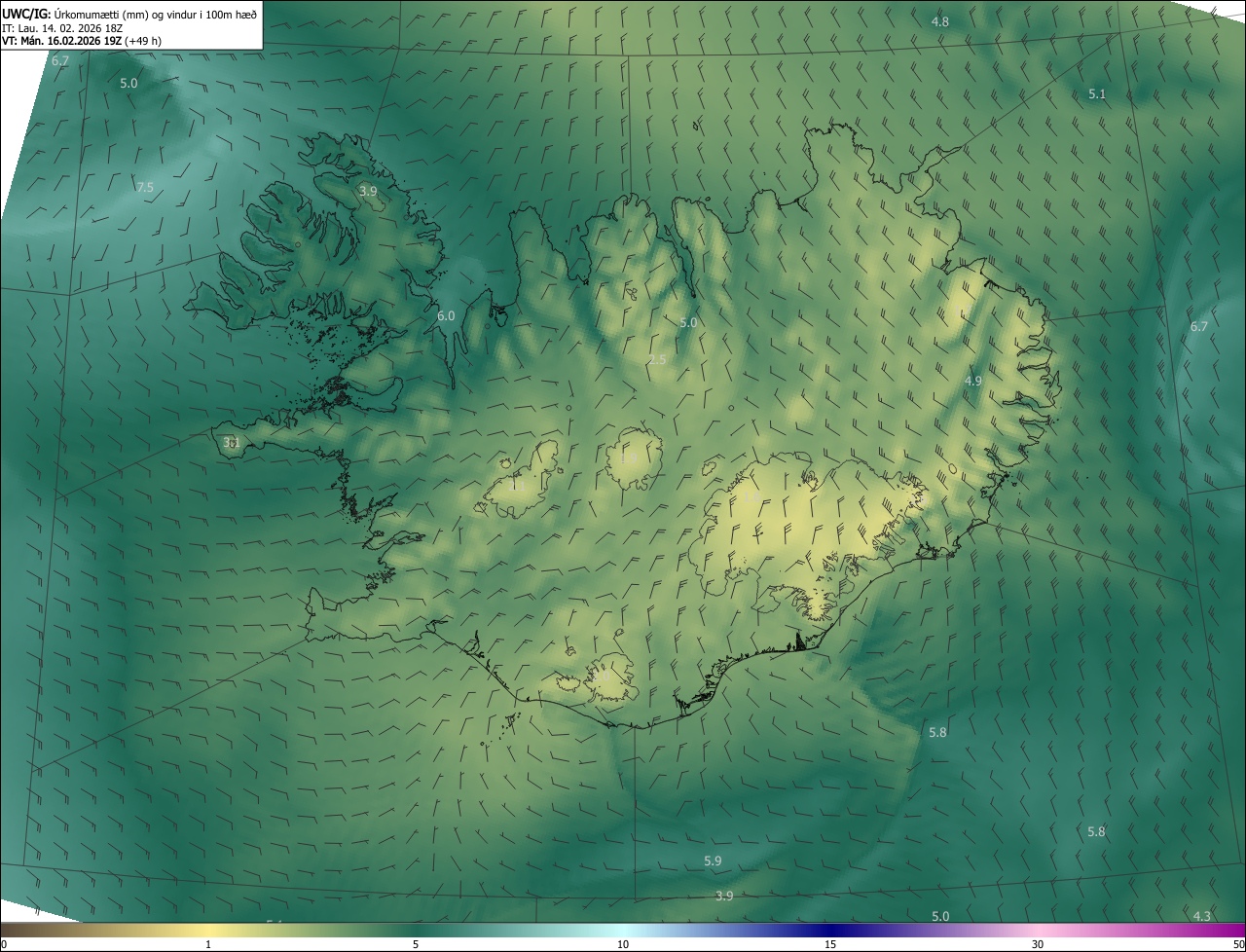Click the tick label 1 on the color scale
Viewport: 1246px width, 952px height.
click(x=208, y=945)
